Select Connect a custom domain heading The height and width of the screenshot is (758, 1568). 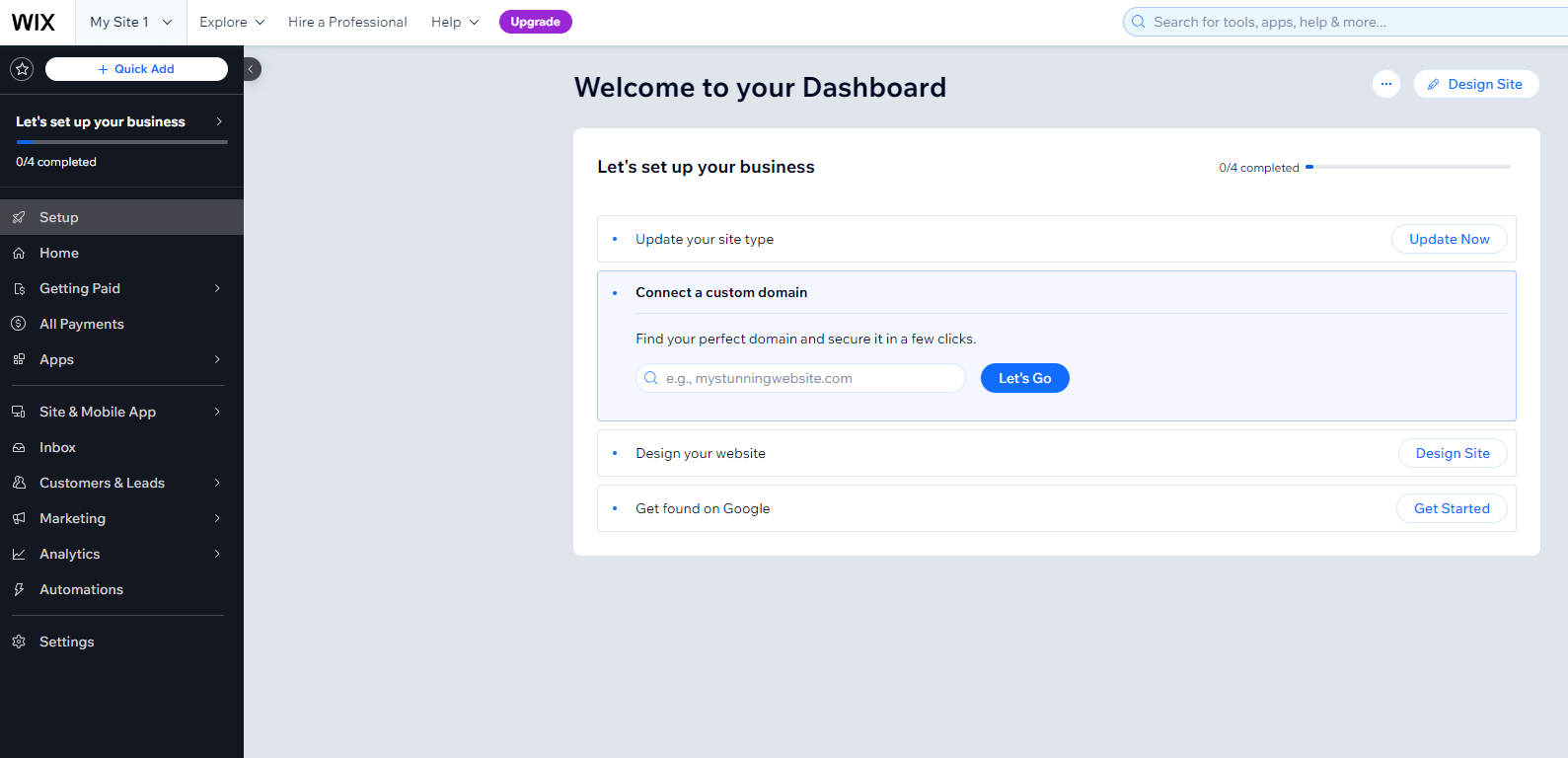tap(721, 292)
